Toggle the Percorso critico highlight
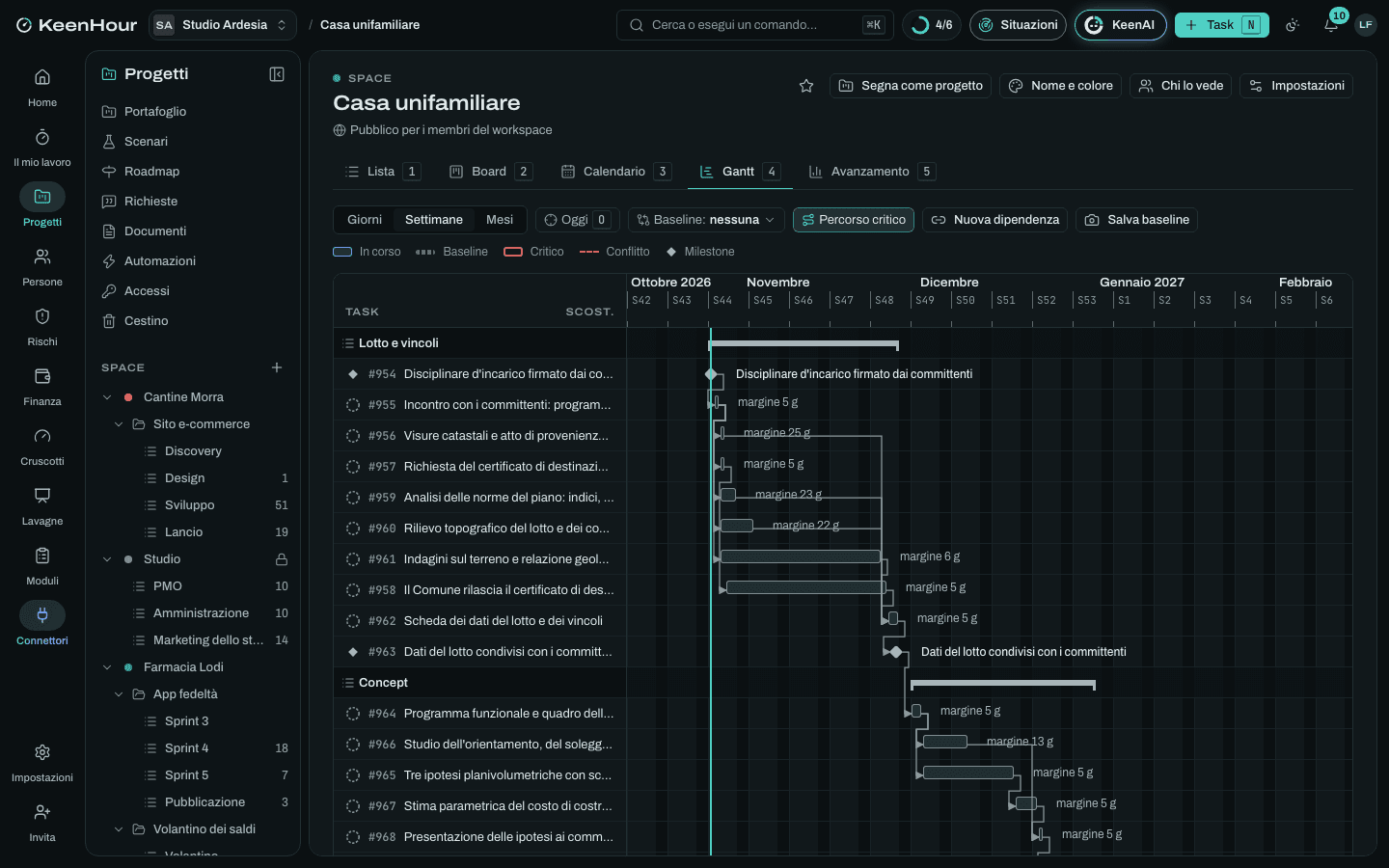Viewport: 1389px width, 868px height. pyautogui.click(x=854, y=220)
